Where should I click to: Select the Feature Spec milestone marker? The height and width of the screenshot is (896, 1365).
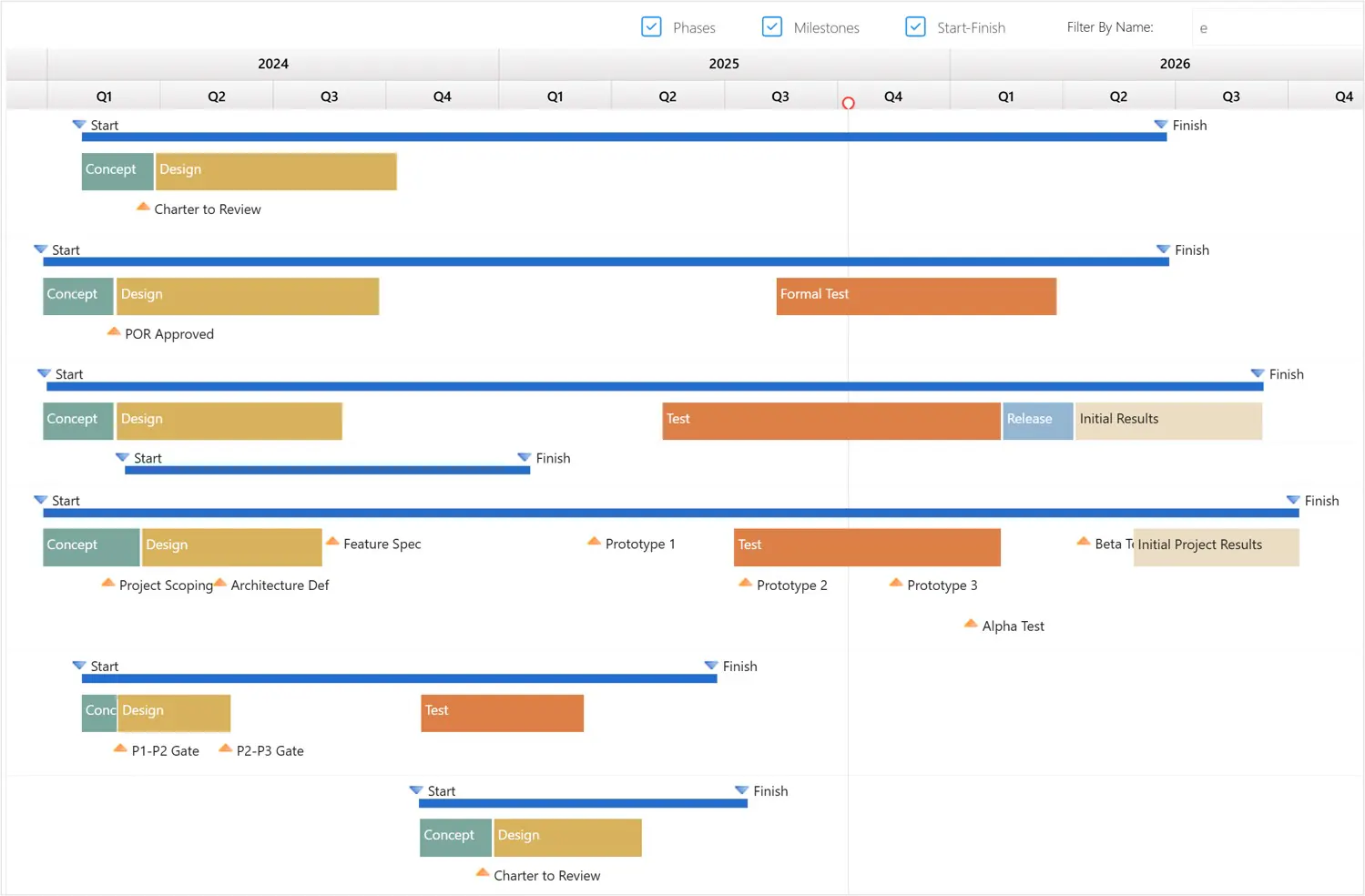click(332, 541)
